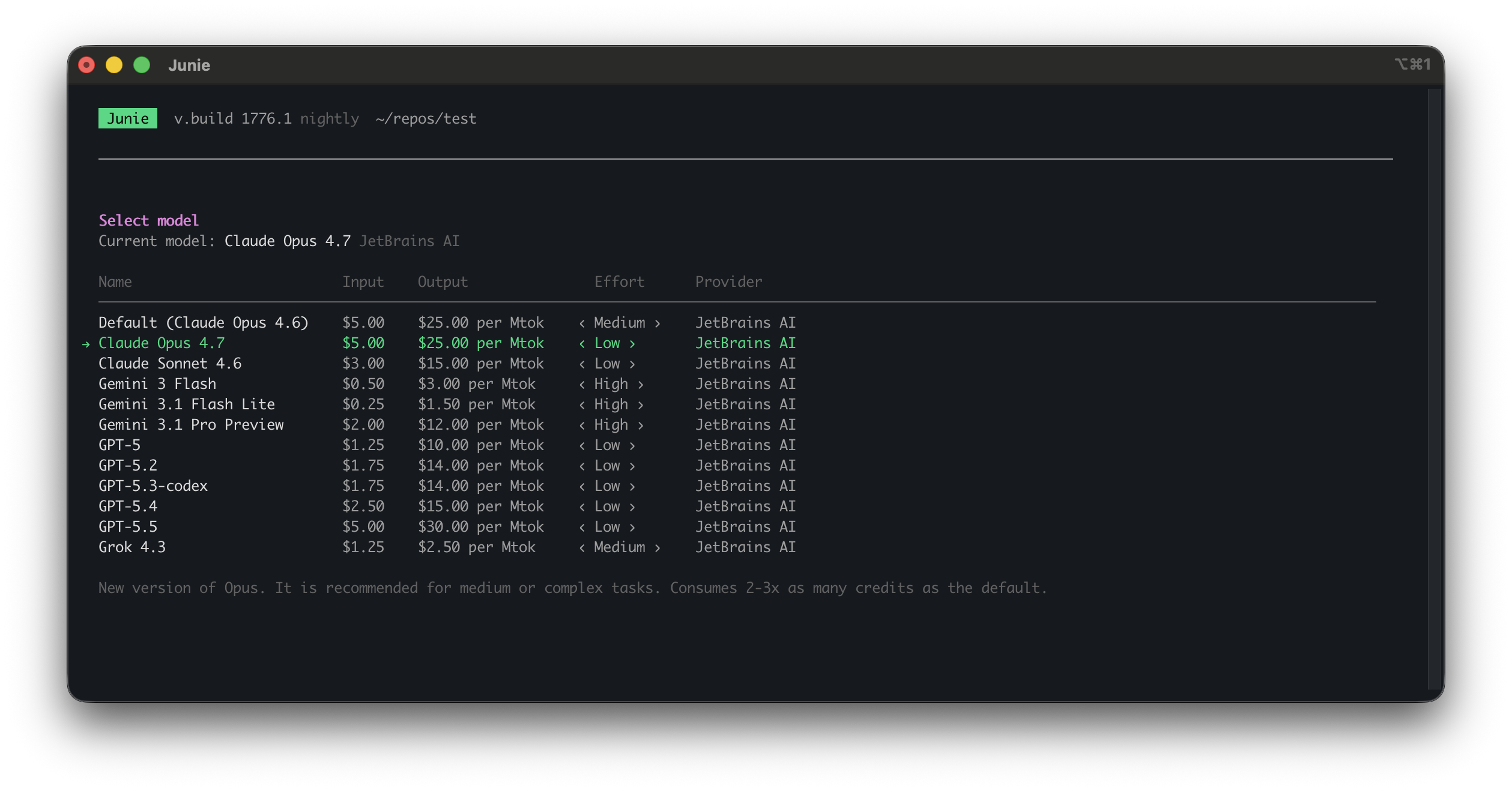Increase effort for Grok 4.3
This screenshot has height=791, width=1512.
tap(658, 548)
